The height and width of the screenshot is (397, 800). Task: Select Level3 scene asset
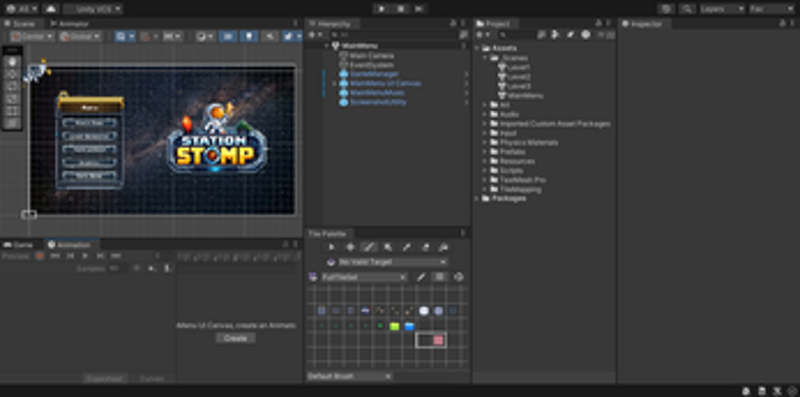click(514, 86)
